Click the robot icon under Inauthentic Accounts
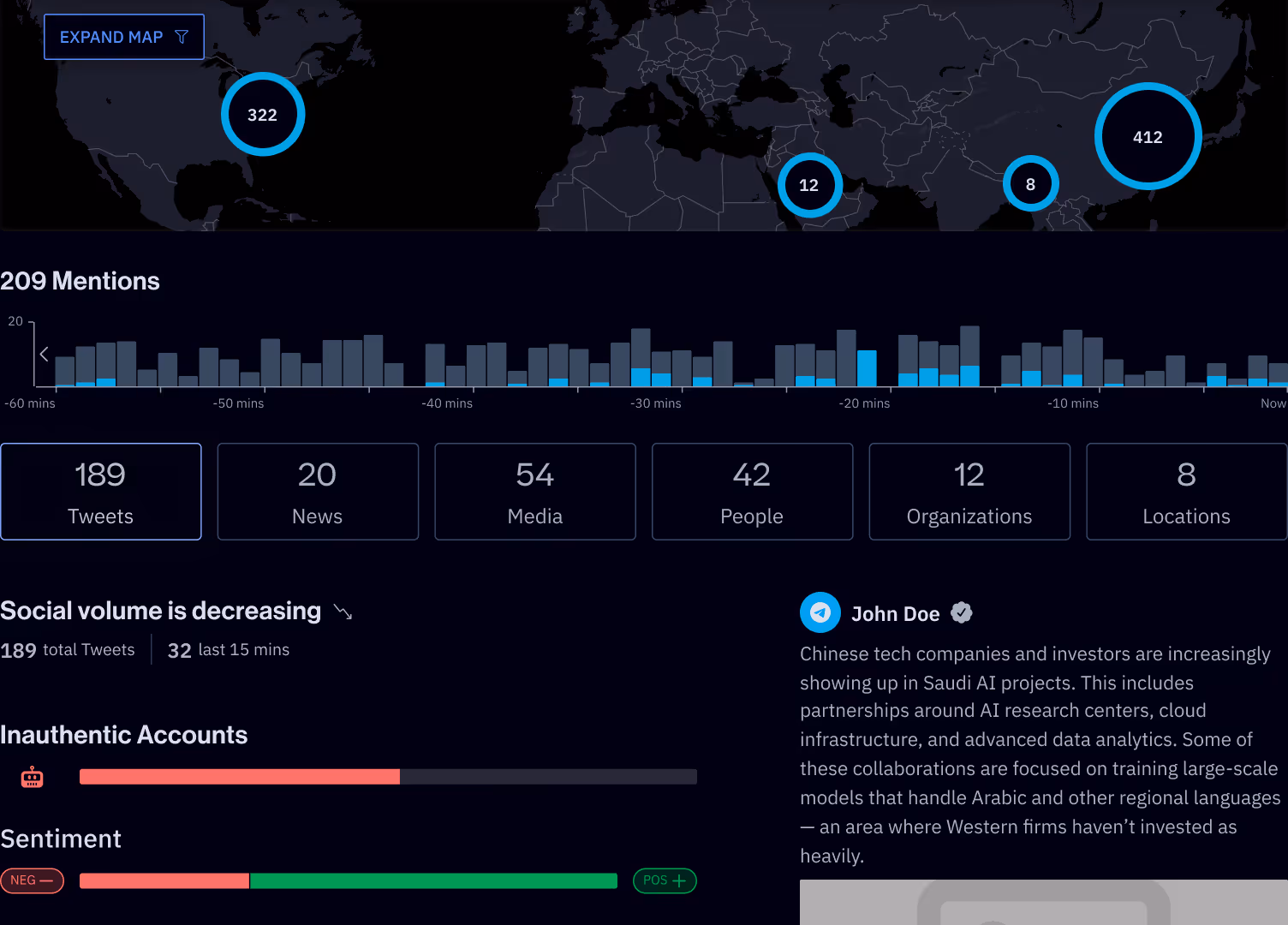 coord(32,777)
